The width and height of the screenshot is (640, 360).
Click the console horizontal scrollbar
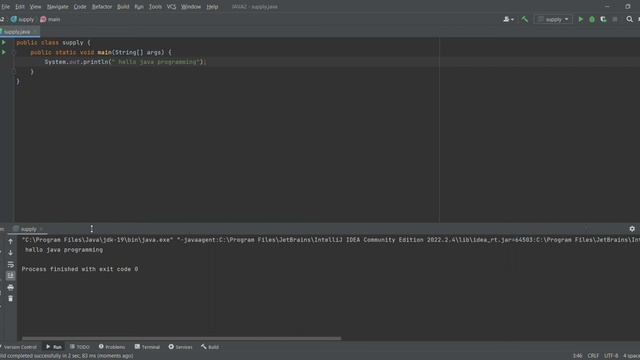[181, 338]
